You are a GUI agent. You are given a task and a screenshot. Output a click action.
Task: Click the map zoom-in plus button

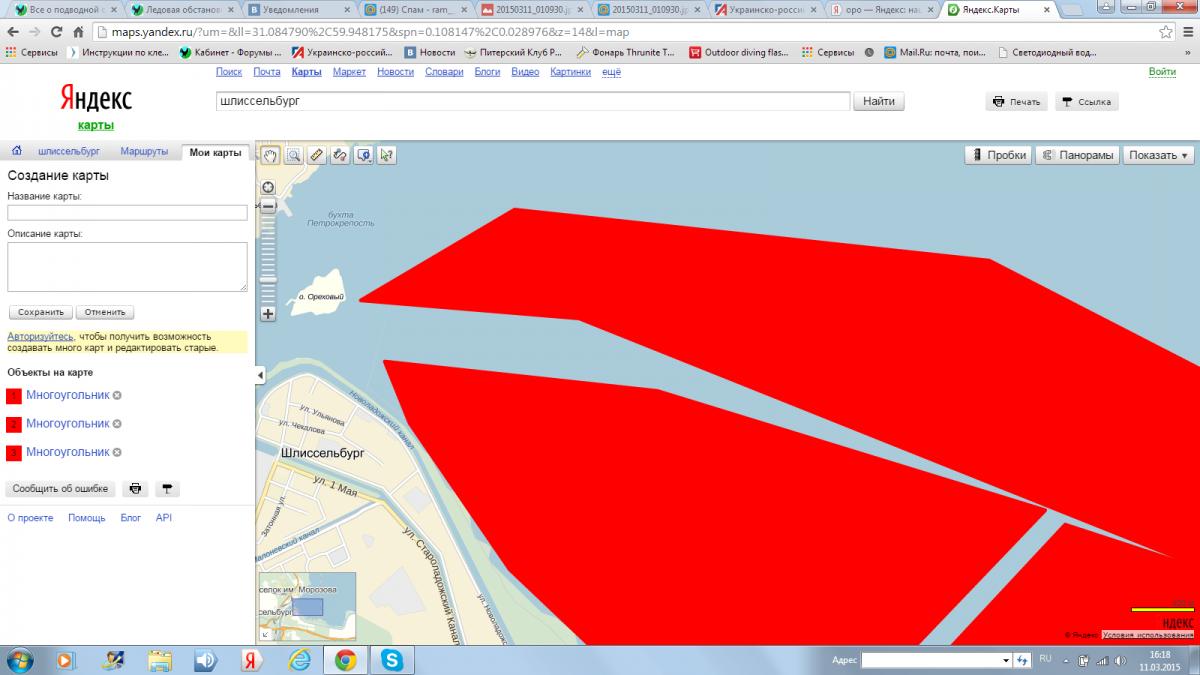[x=268, y=314]
